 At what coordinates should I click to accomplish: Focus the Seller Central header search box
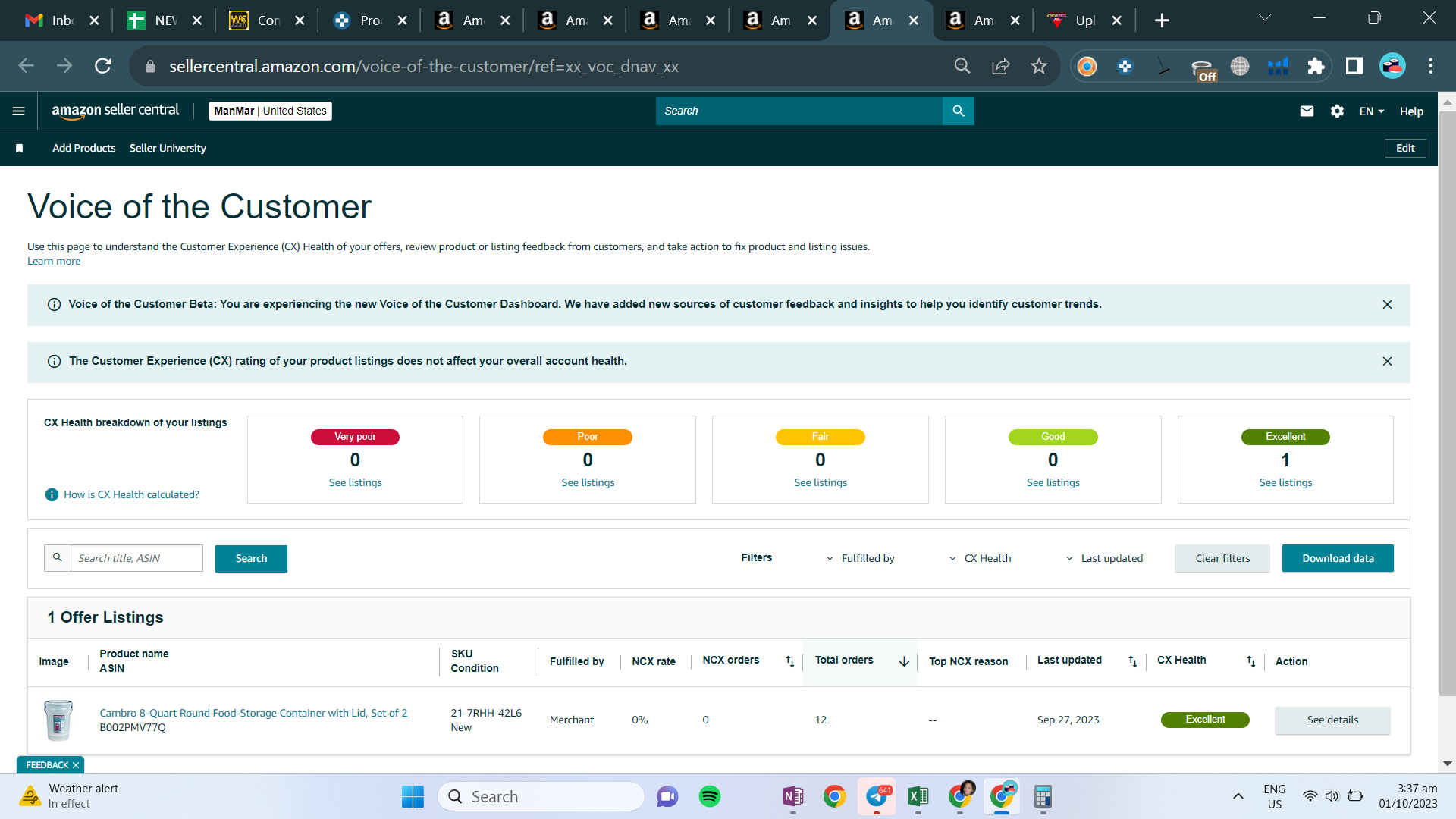tap(799, 111)
